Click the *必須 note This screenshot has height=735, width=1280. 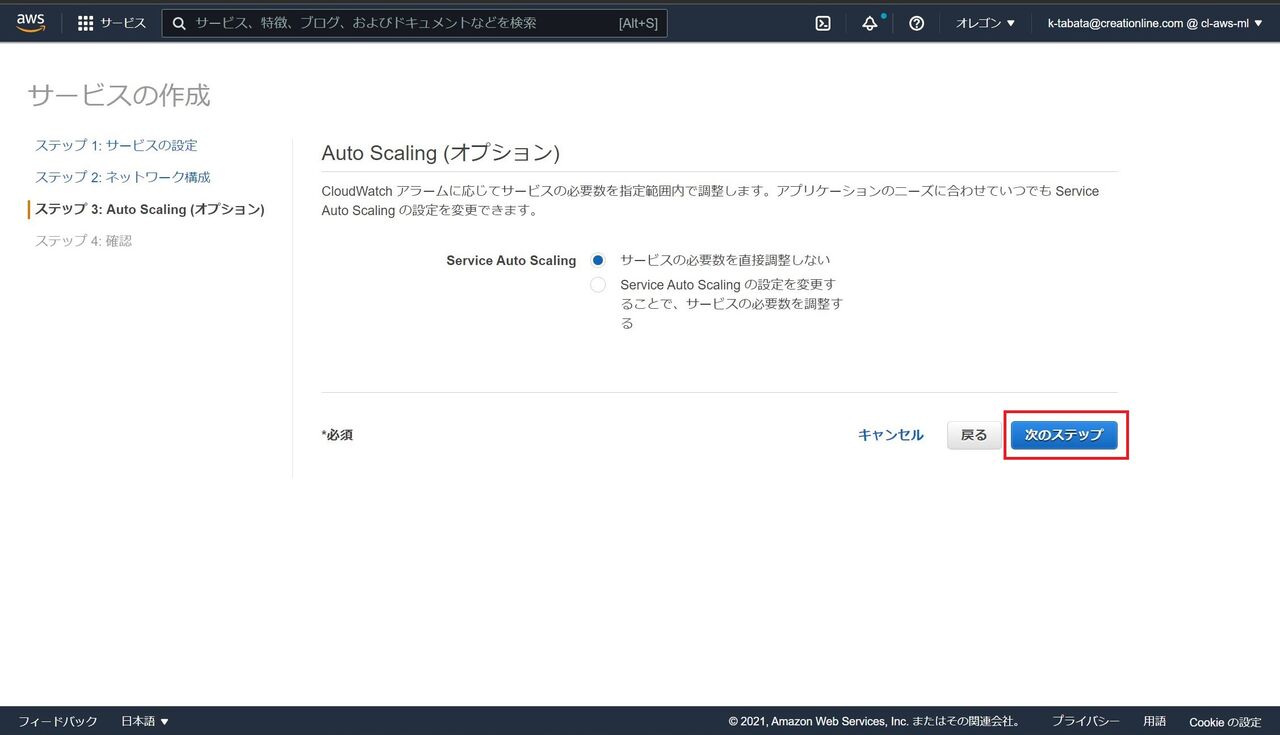click(337, 435)
